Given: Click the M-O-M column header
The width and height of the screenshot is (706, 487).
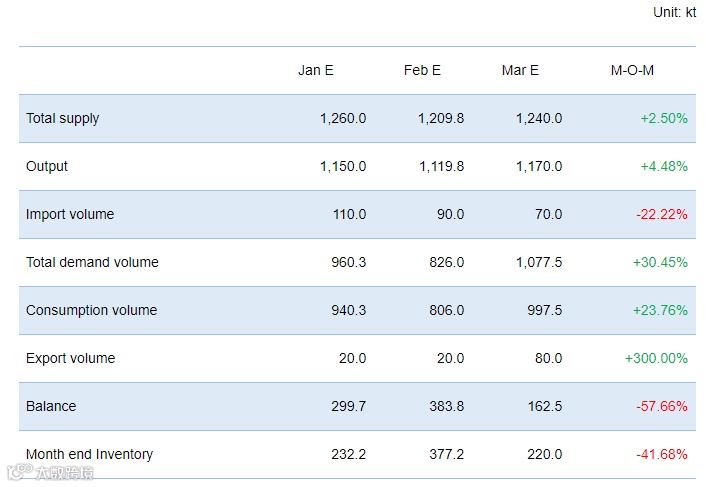Looking at the screenshot, I should coord(632,70).
